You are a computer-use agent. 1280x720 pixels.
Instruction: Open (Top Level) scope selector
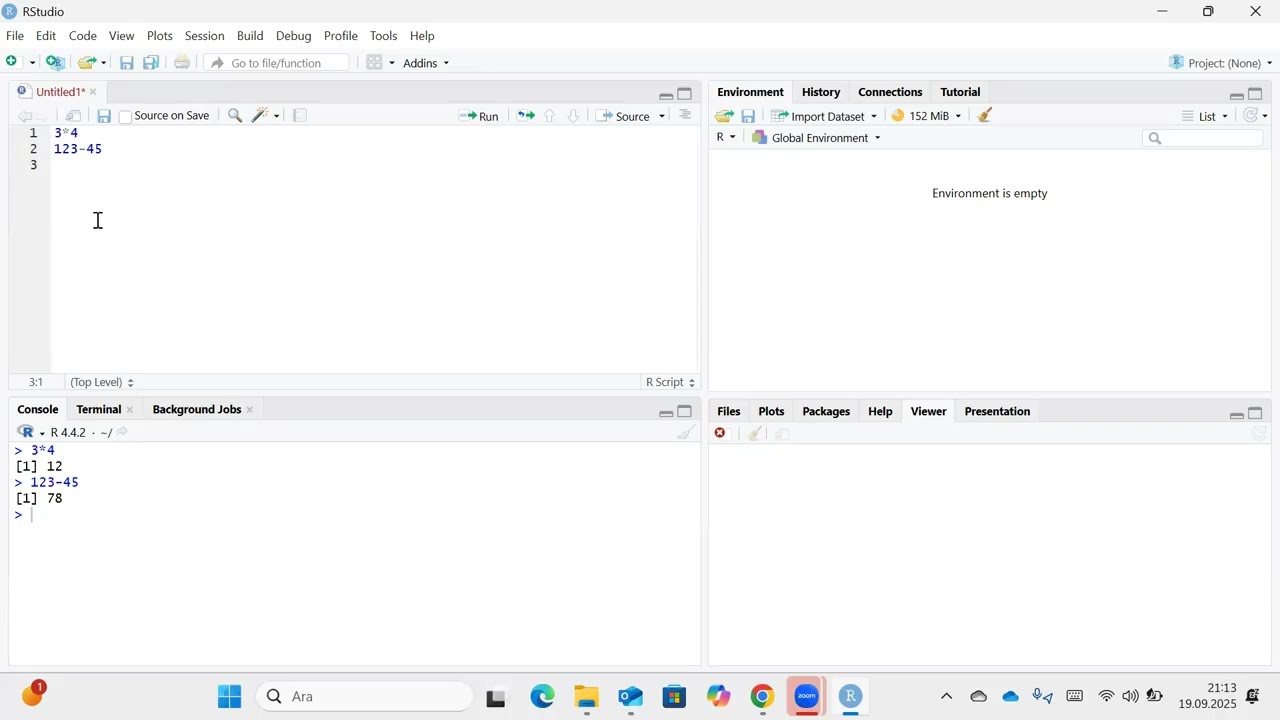point(101,382)
